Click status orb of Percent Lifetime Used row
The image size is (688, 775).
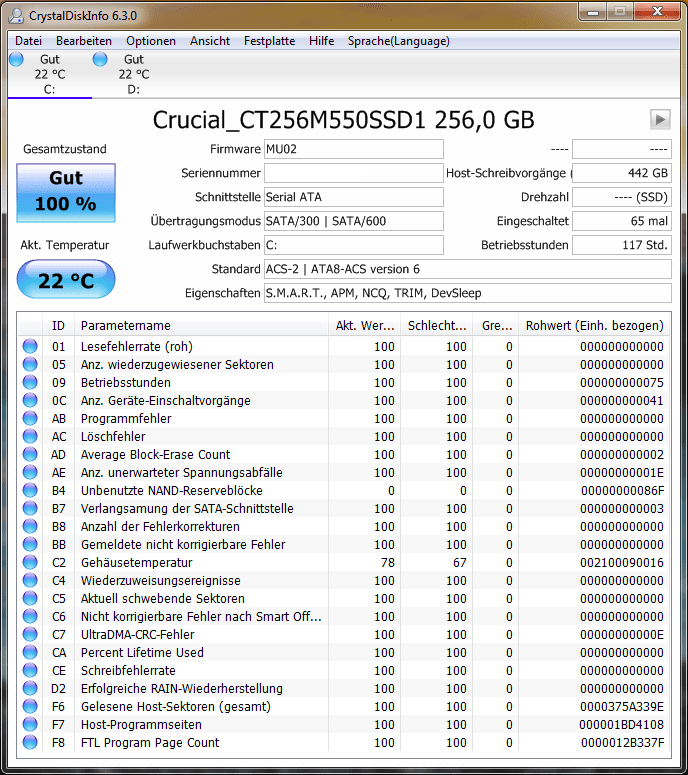(x=30, y=652)
